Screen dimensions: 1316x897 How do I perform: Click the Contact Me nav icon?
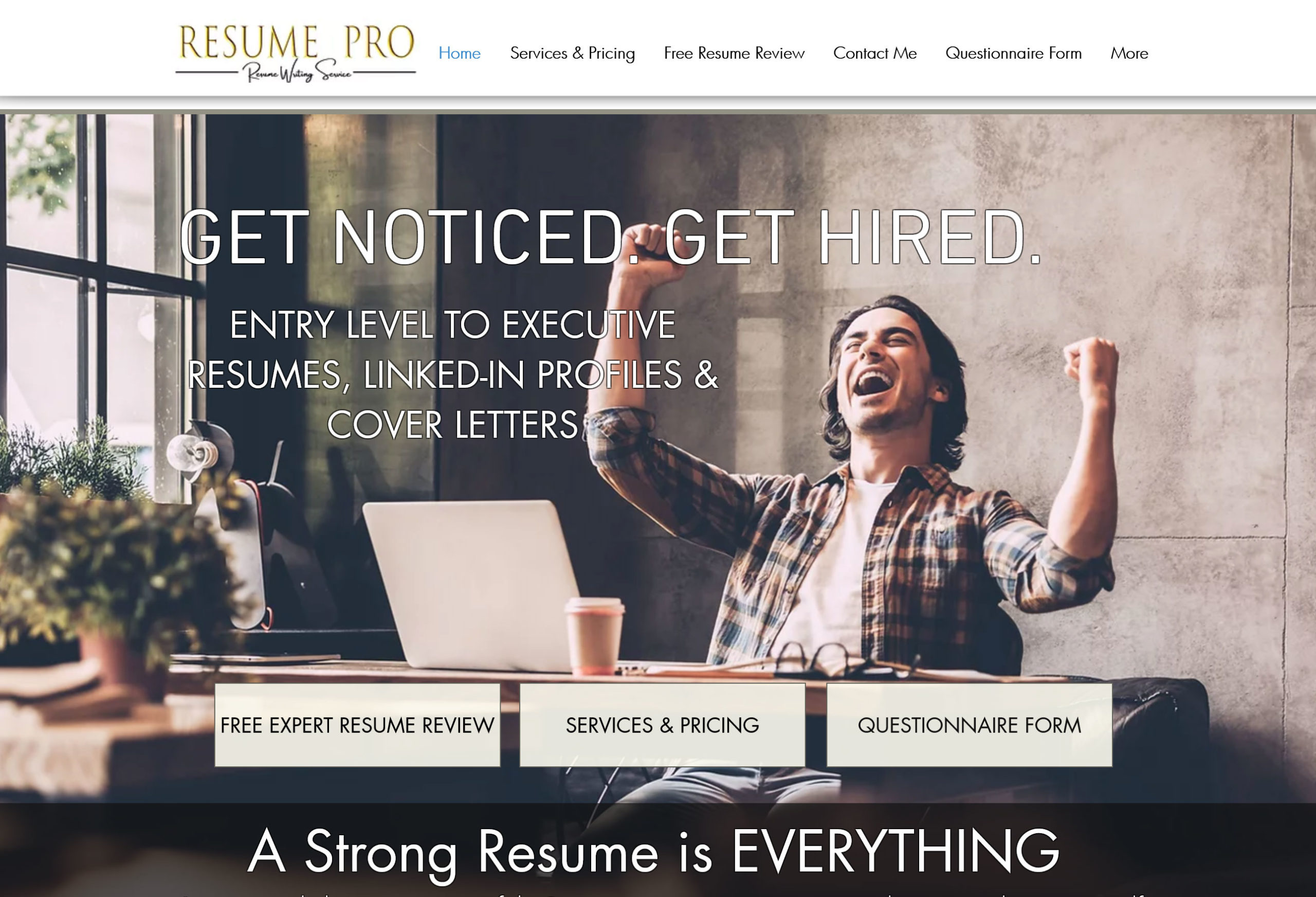[x=875, y=52]
